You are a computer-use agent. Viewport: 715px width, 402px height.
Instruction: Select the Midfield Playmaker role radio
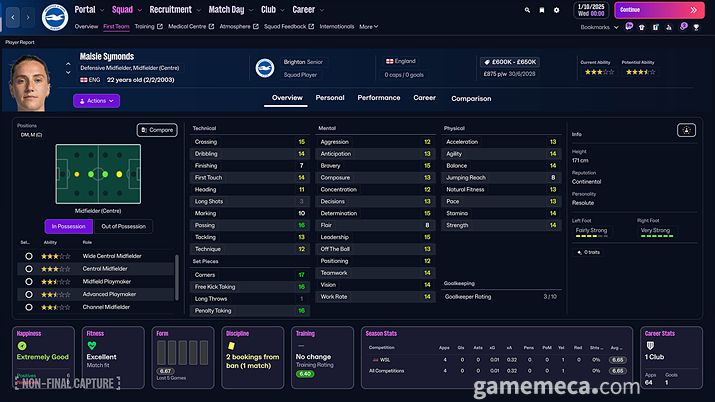click(x=28, y=281)
